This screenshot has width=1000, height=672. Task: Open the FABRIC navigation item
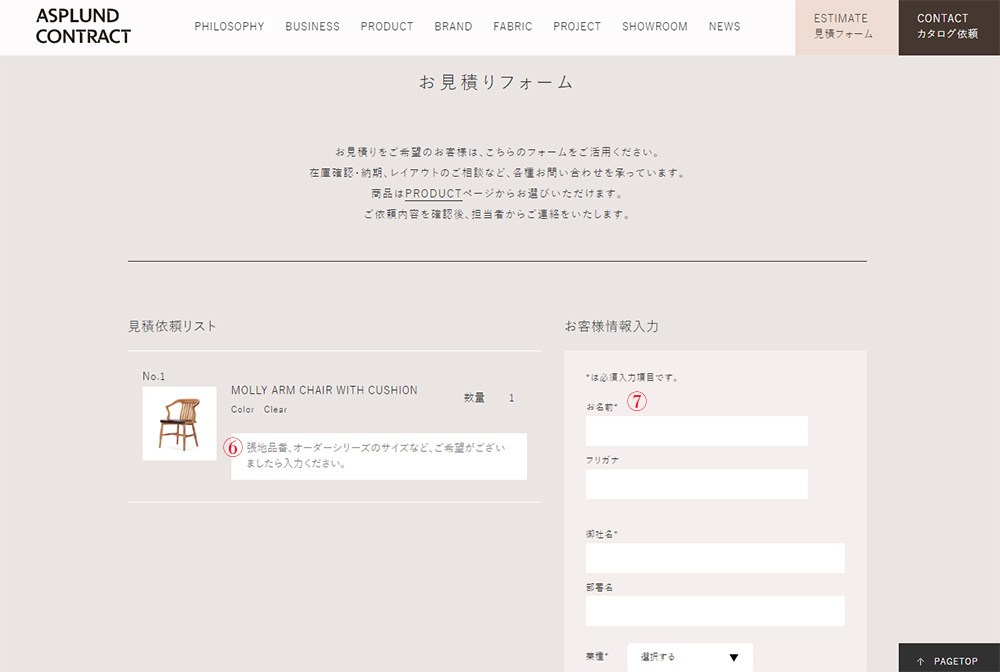tap(513, 27)
